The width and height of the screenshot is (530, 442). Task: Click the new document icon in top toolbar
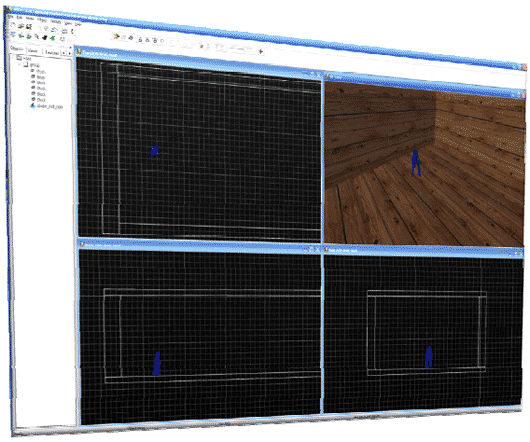(x=13, y=25)
